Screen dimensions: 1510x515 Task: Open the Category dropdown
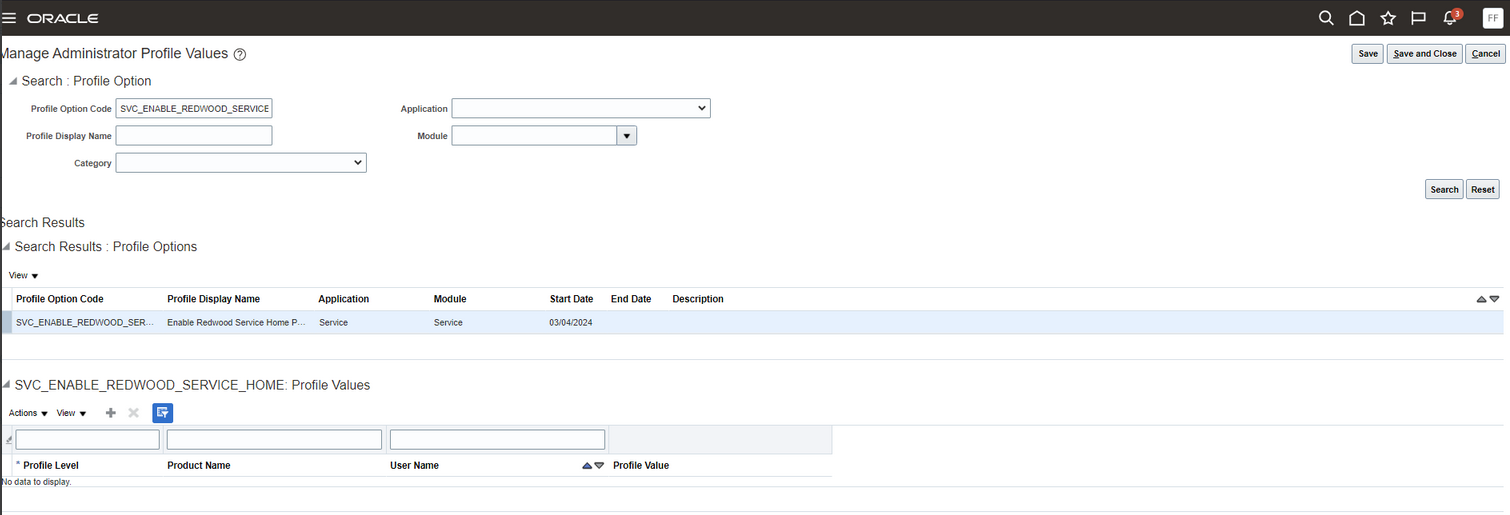coord(241,163)
